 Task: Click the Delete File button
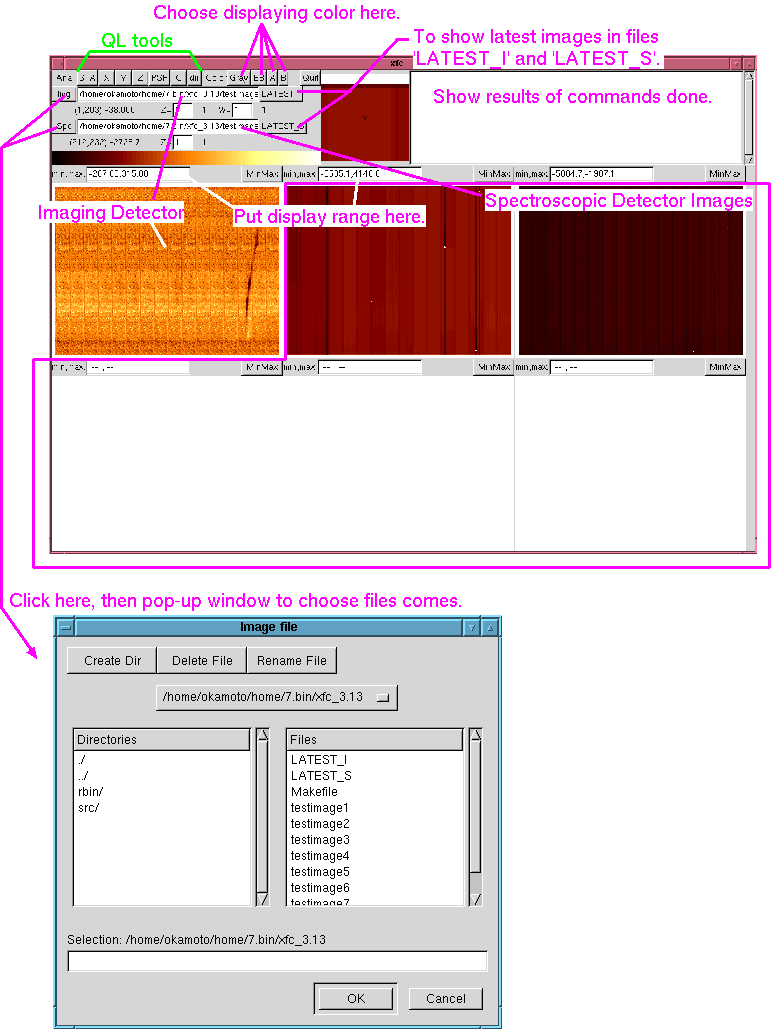pyautogui.click(x=202, y=661)
